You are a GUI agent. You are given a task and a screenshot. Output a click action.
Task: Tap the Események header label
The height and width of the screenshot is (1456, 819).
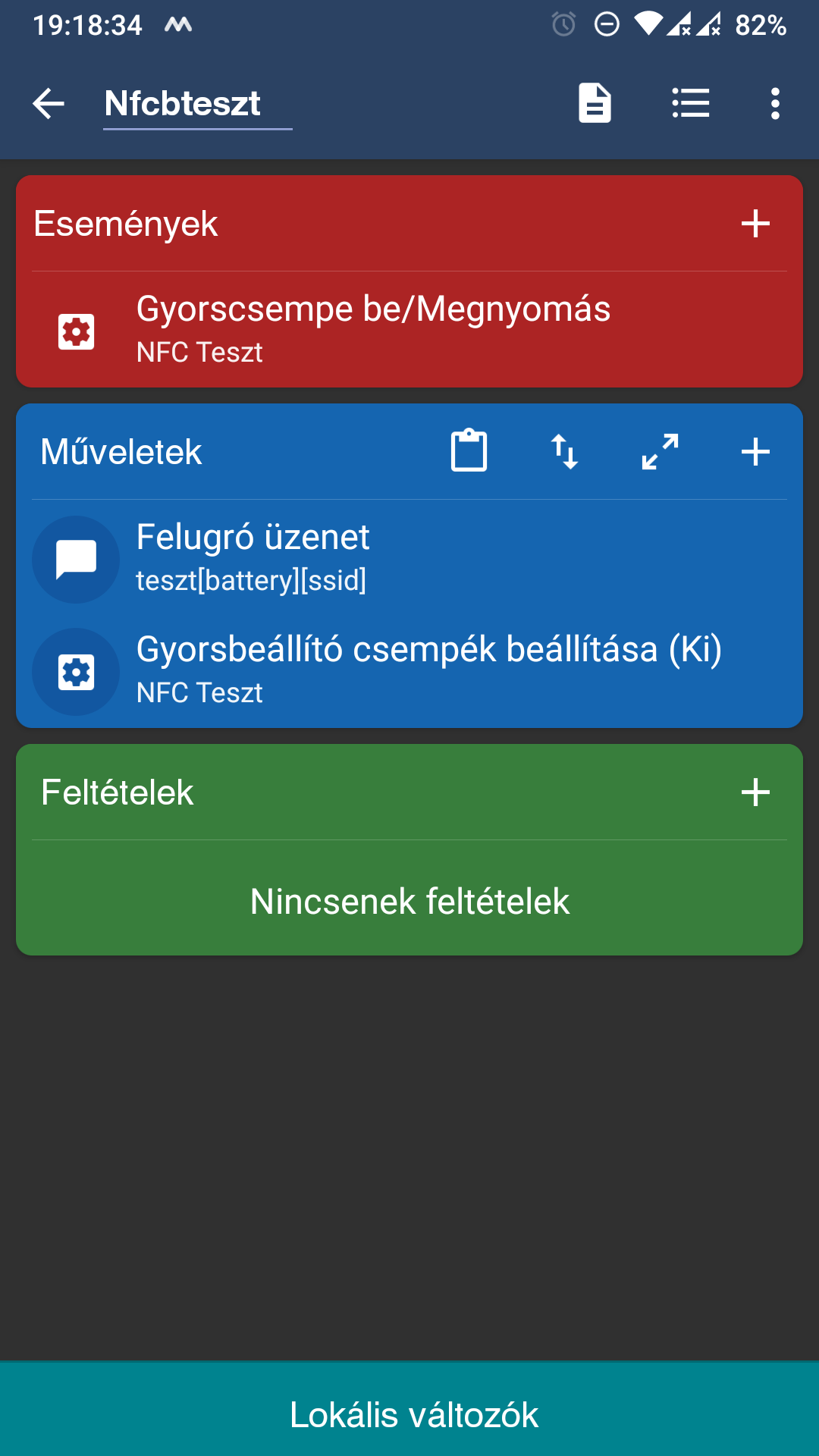pos(126,224)
